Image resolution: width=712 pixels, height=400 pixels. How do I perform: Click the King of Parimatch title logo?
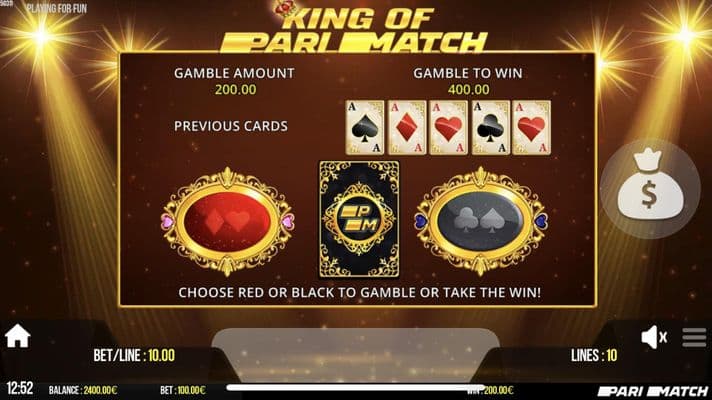tap(357, 28)
